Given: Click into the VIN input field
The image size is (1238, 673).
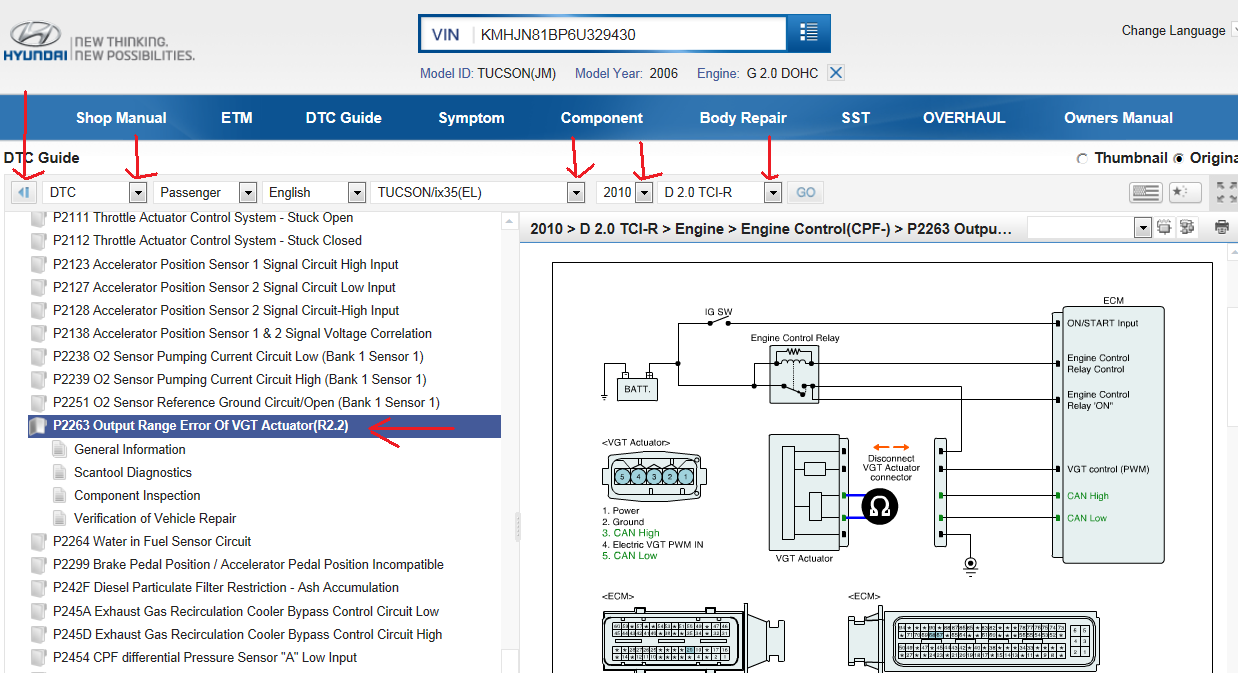Looking at the screenshot, I should (630, 34).
